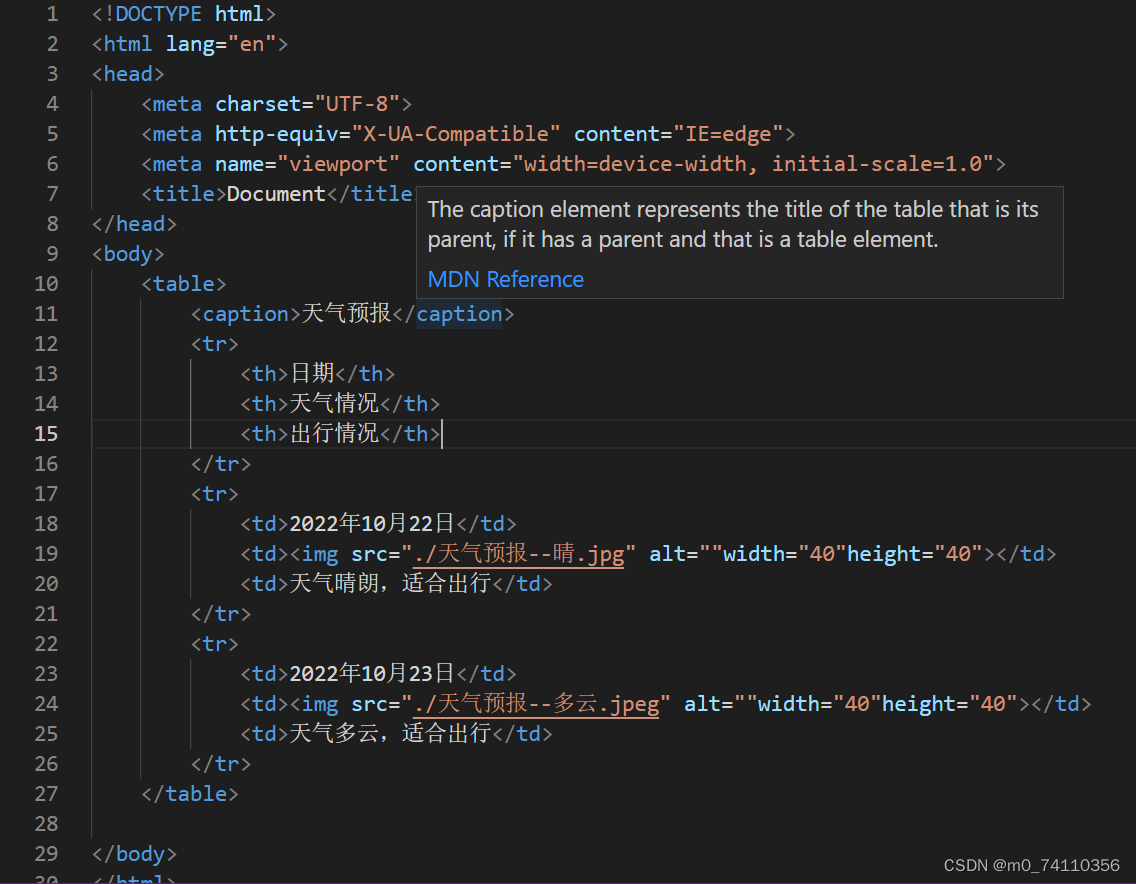The width and height of the screenshot is (1136, 884).
Task: Open the MDN Reference link
Action: (x=505, y=279)
